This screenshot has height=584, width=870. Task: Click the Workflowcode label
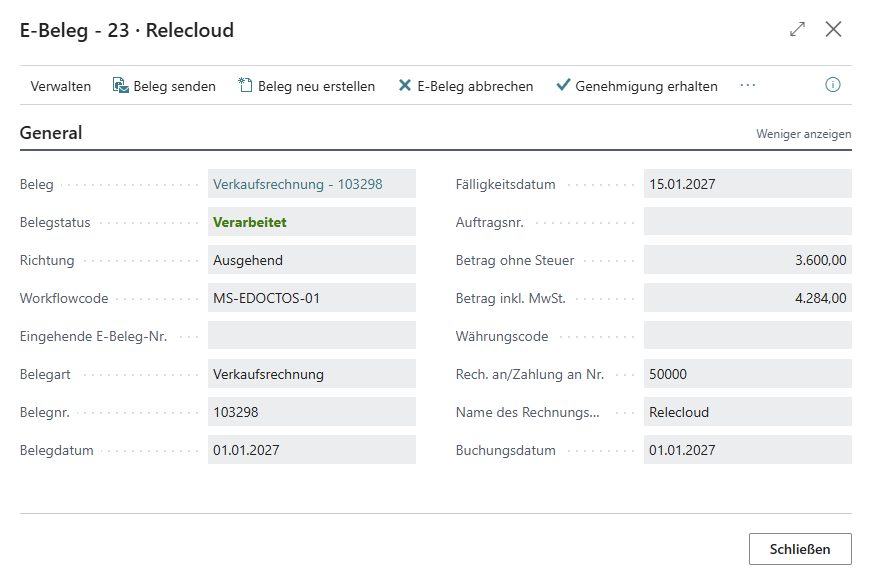pyautogui.click(x=64, y=298)
